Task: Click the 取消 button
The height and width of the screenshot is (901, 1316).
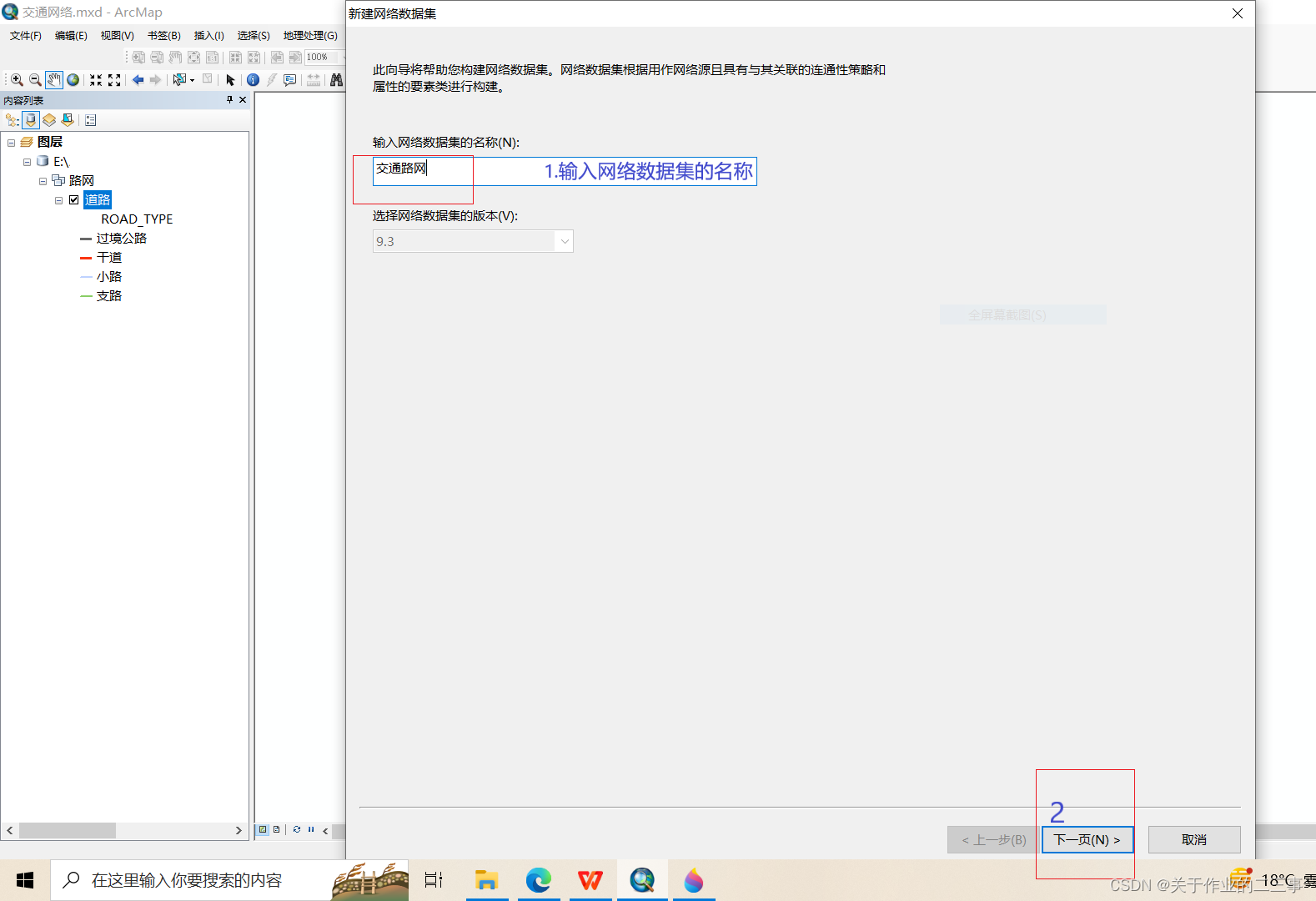Action: click(x=1194, y=839)
